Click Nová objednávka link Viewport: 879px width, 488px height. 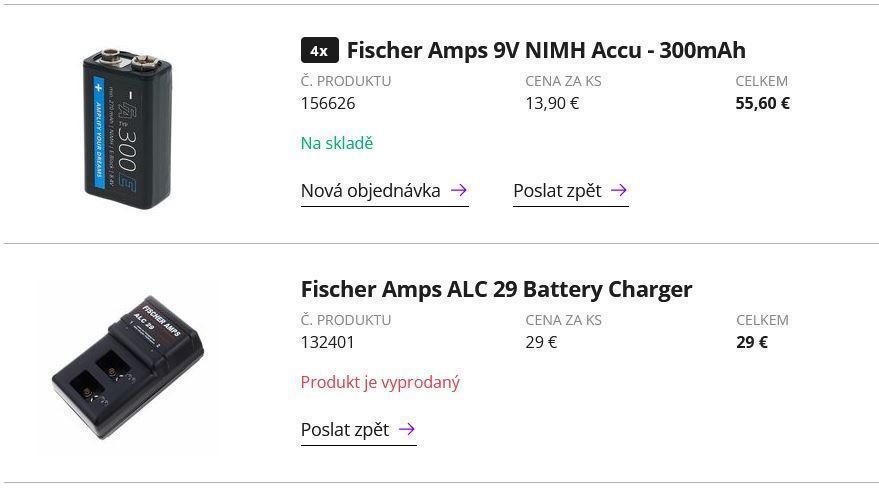point(371,190)
